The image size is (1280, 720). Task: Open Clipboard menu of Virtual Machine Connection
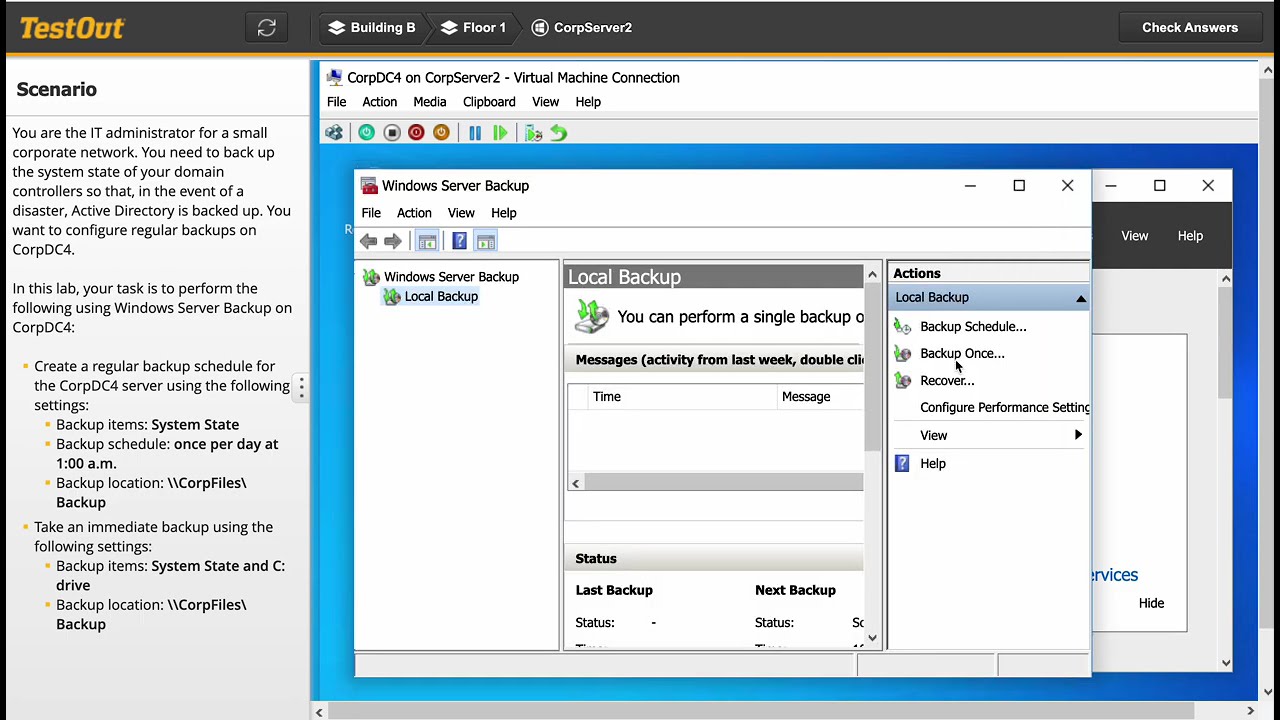tap(489, 102)
